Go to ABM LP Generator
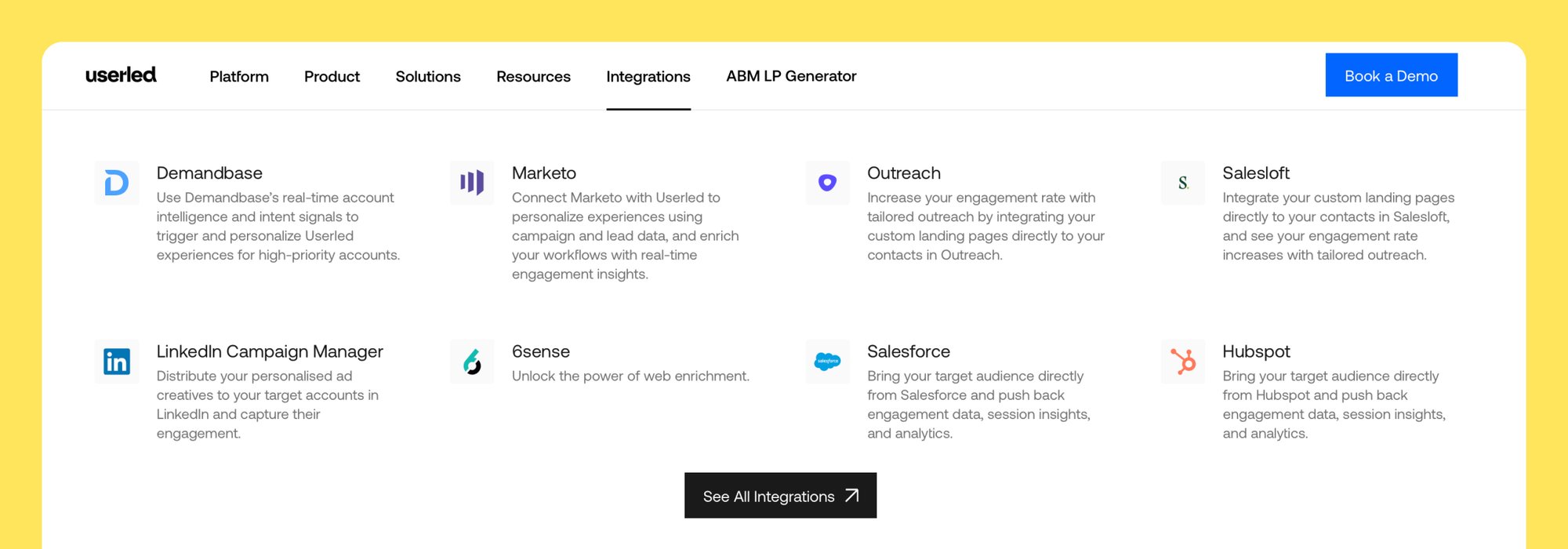The width and height of the screenshot is (1568, 549). click(791, 76)
